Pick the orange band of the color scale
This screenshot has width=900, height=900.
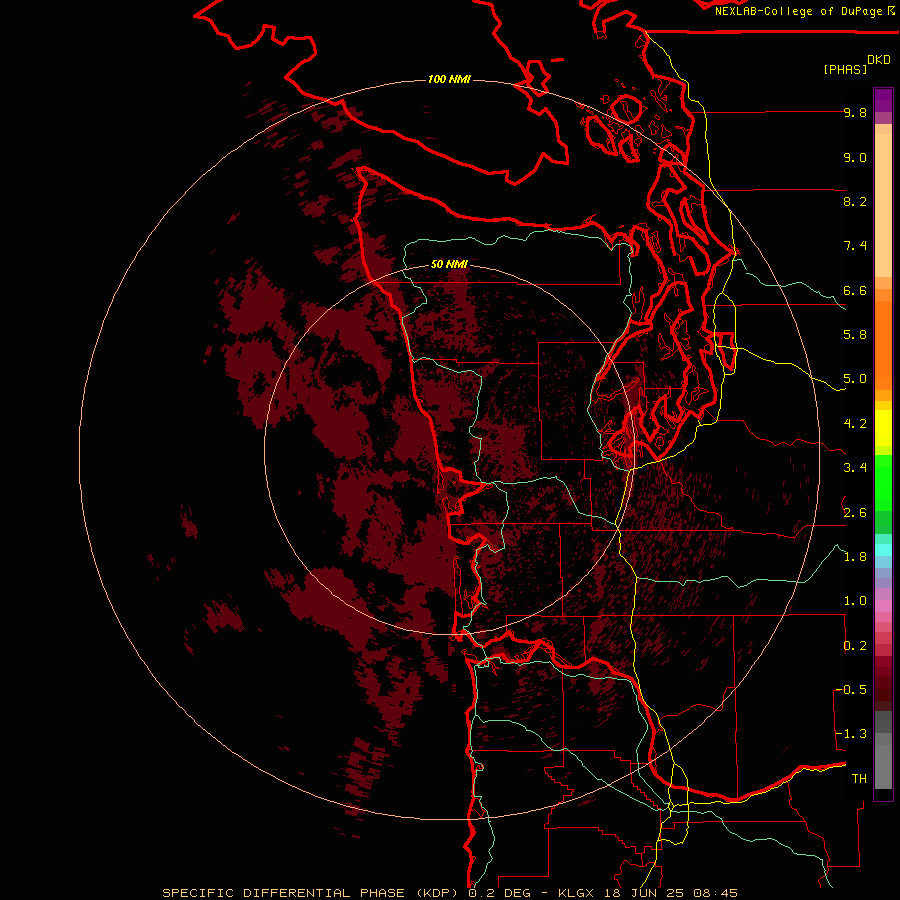click(883, 344)
